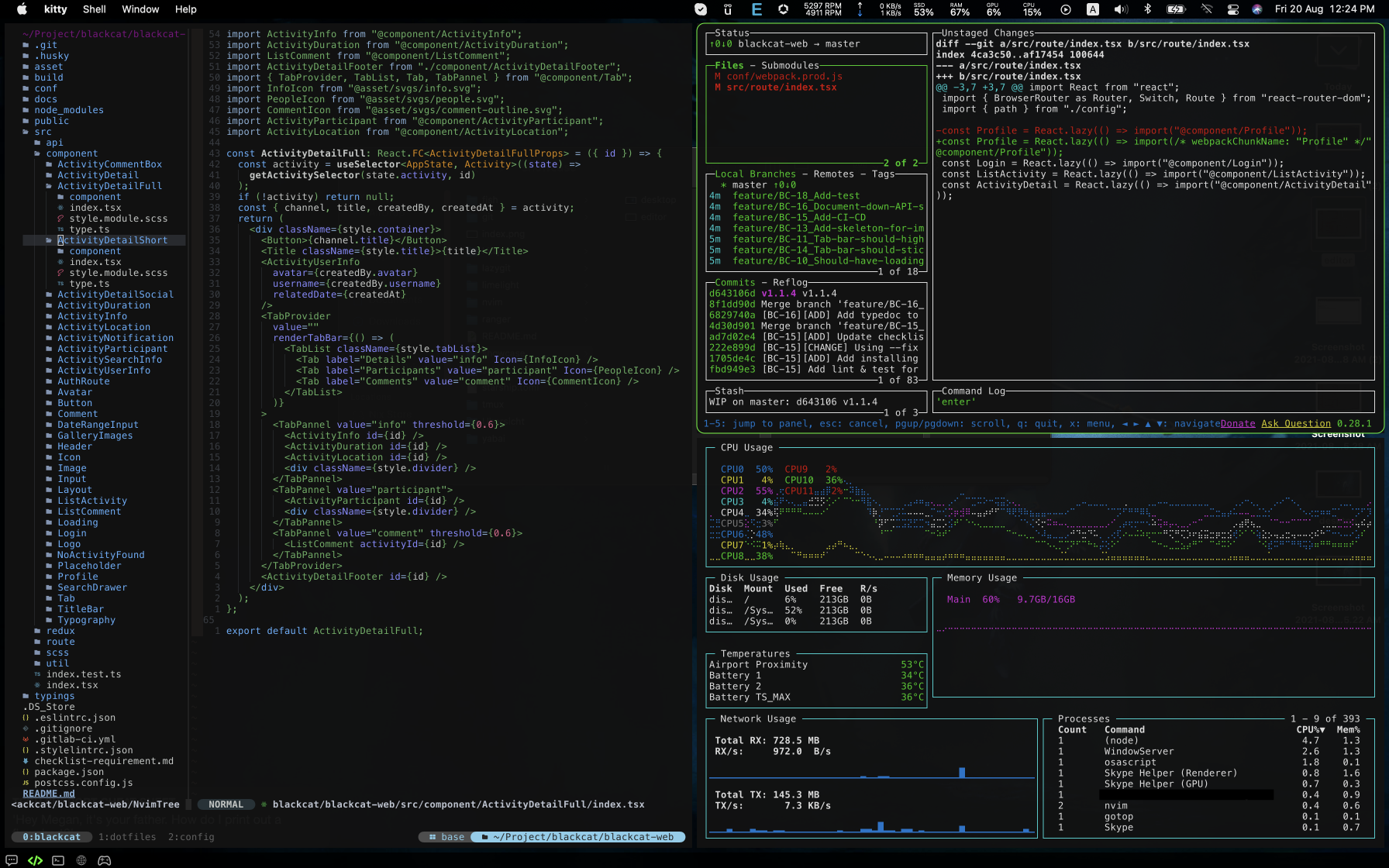Open the README.md file
This screenshot has height=868, width=1389.
[49, 794]
